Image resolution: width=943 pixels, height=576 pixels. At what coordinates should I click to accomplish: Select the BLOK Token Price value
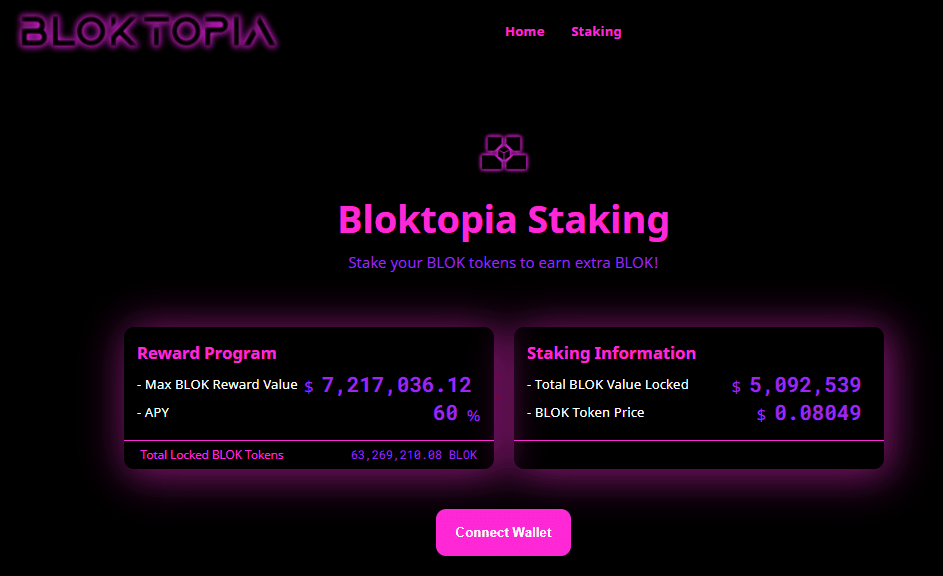point(817,412)
